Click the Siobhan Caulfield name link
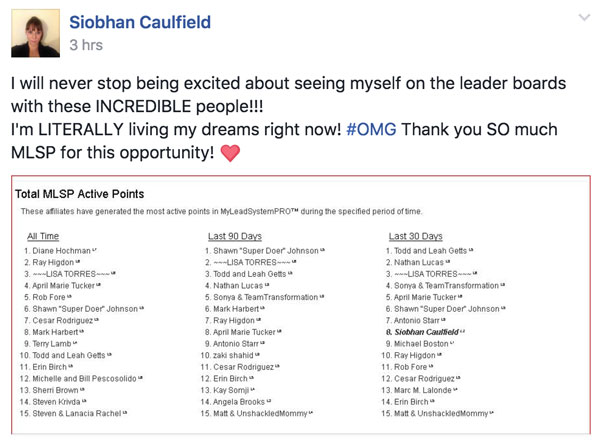The height and width of the screenshot is (445, 600). (x=140, y=22)
